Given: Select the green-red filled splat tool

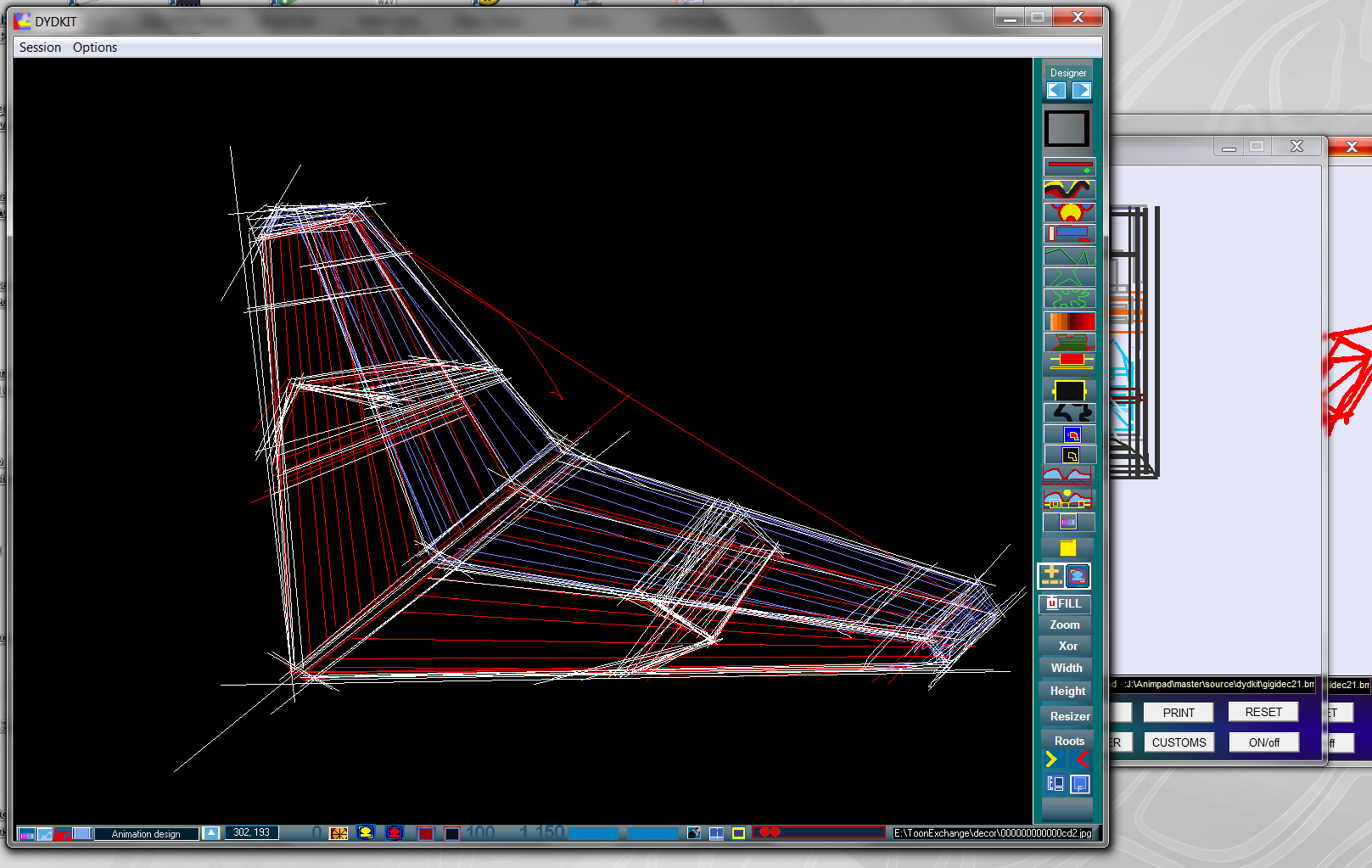Looking at the screenshot, I should coord(1069,342).
